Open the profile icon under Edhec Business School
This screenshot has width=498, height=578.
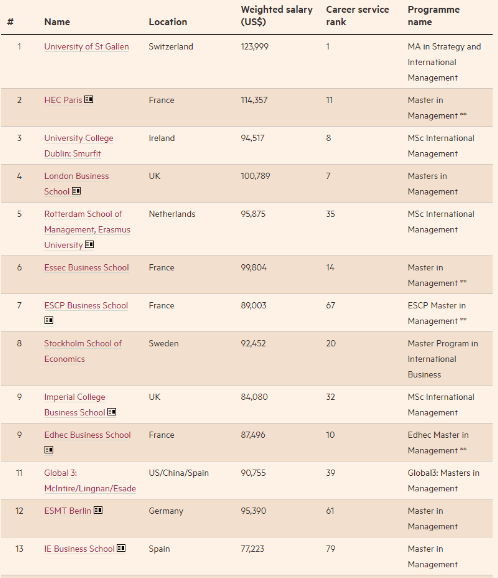[49, 450]
